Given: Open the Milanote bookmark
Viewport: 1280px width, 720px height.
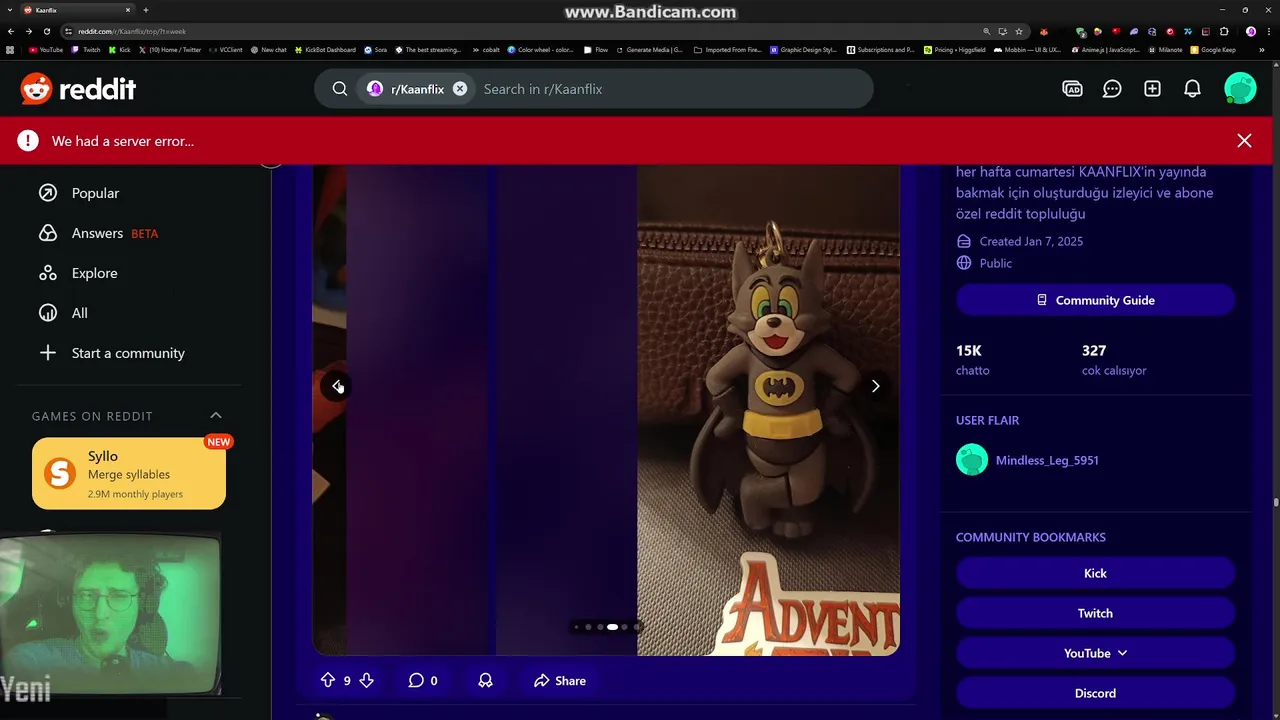Looking at the screenshot, I should pyautogui.click(x=1165, y=50).
